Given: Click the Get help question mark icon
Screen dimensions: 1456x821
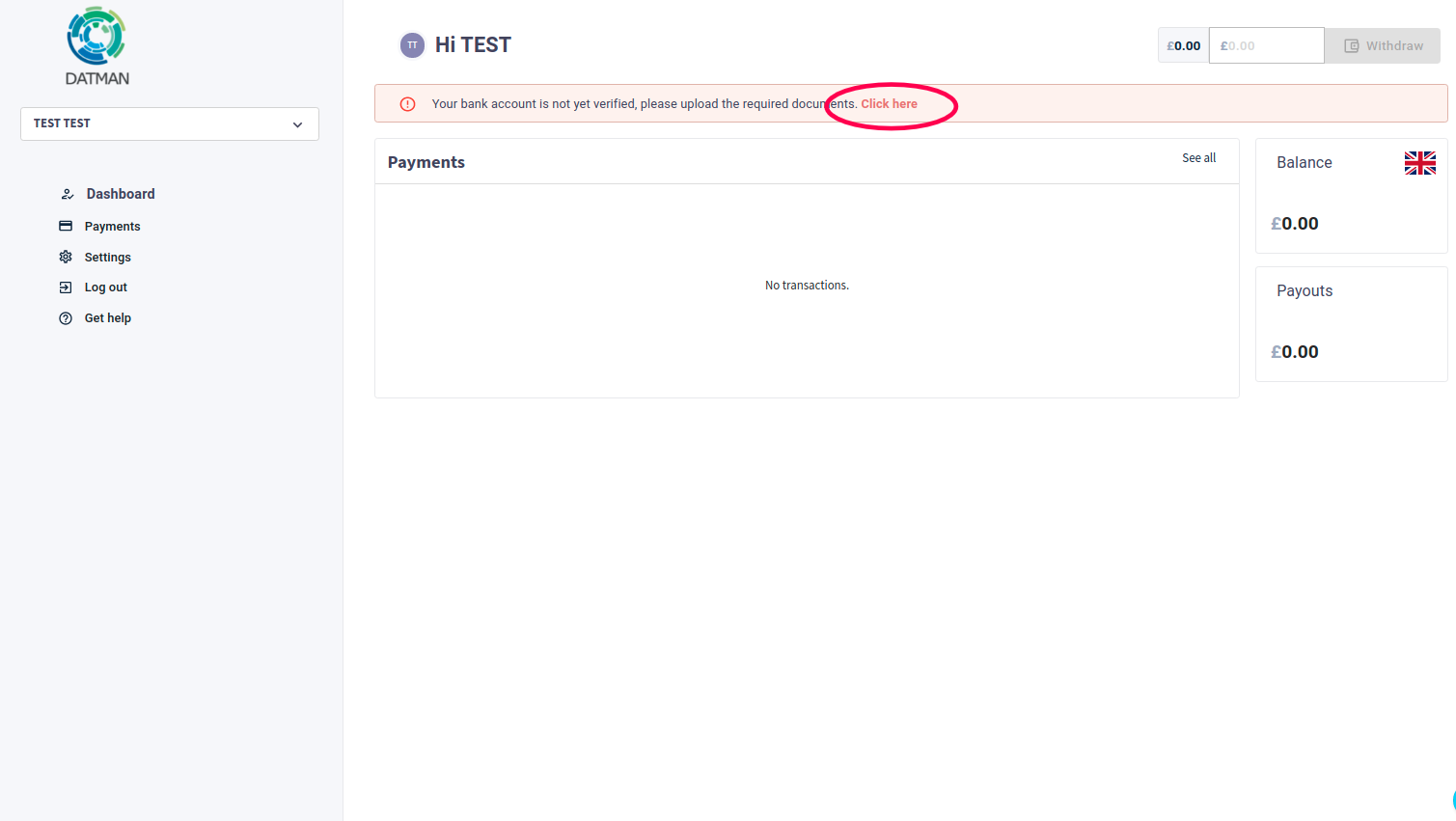Looking at the screenshot, I should coord(66,318).
